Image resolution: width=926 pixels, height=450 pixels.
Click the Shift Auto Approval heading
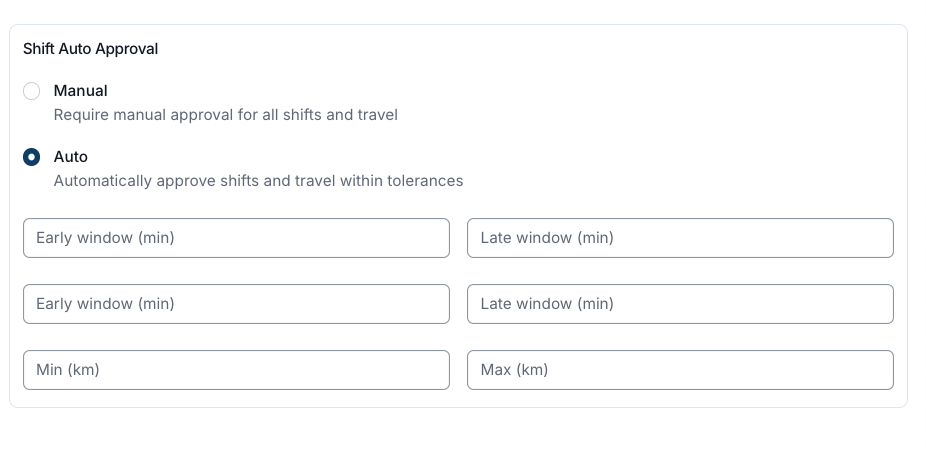click(x=90, y=49)
